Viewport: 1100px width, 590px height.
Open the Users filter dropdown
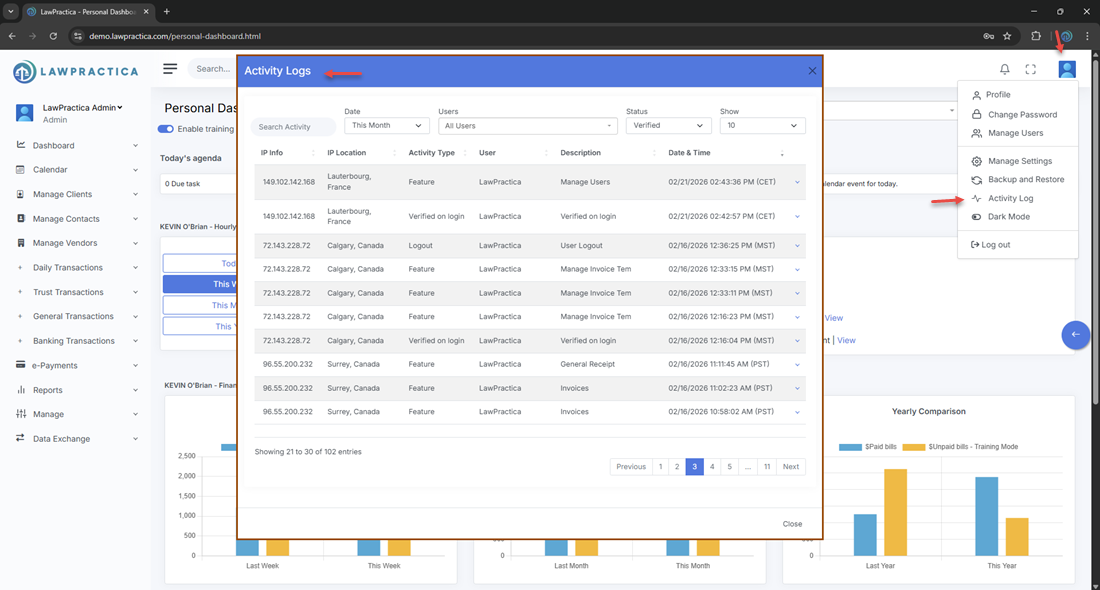528,126
